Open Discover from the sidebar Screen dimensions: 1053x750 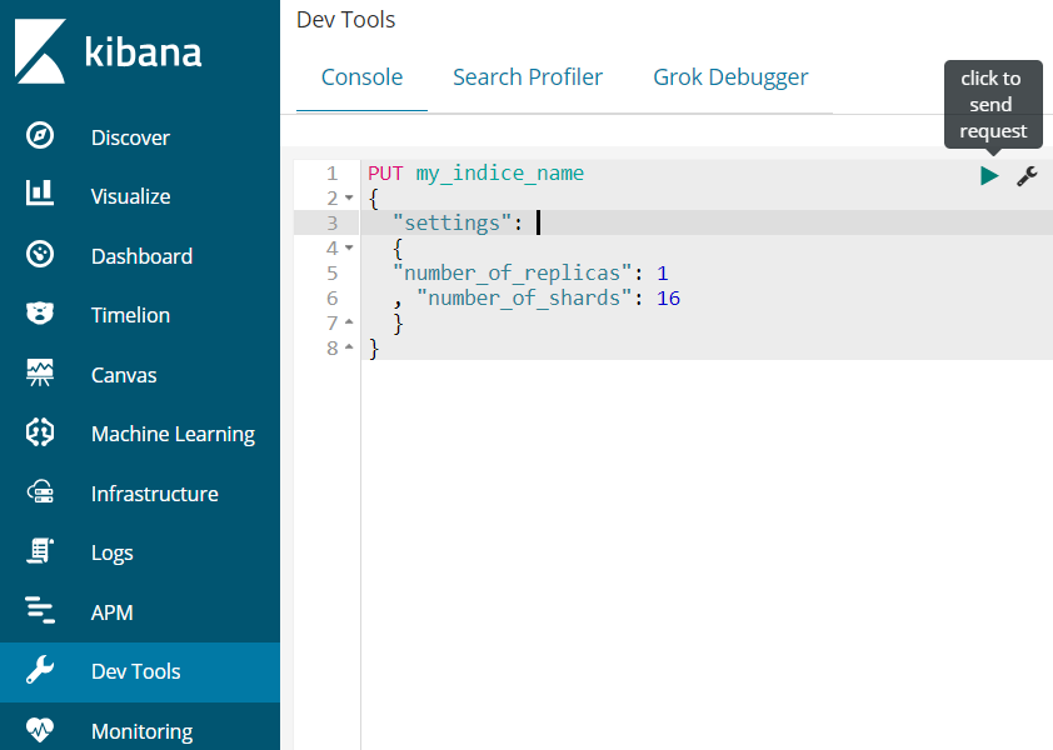tap(130, 138)
